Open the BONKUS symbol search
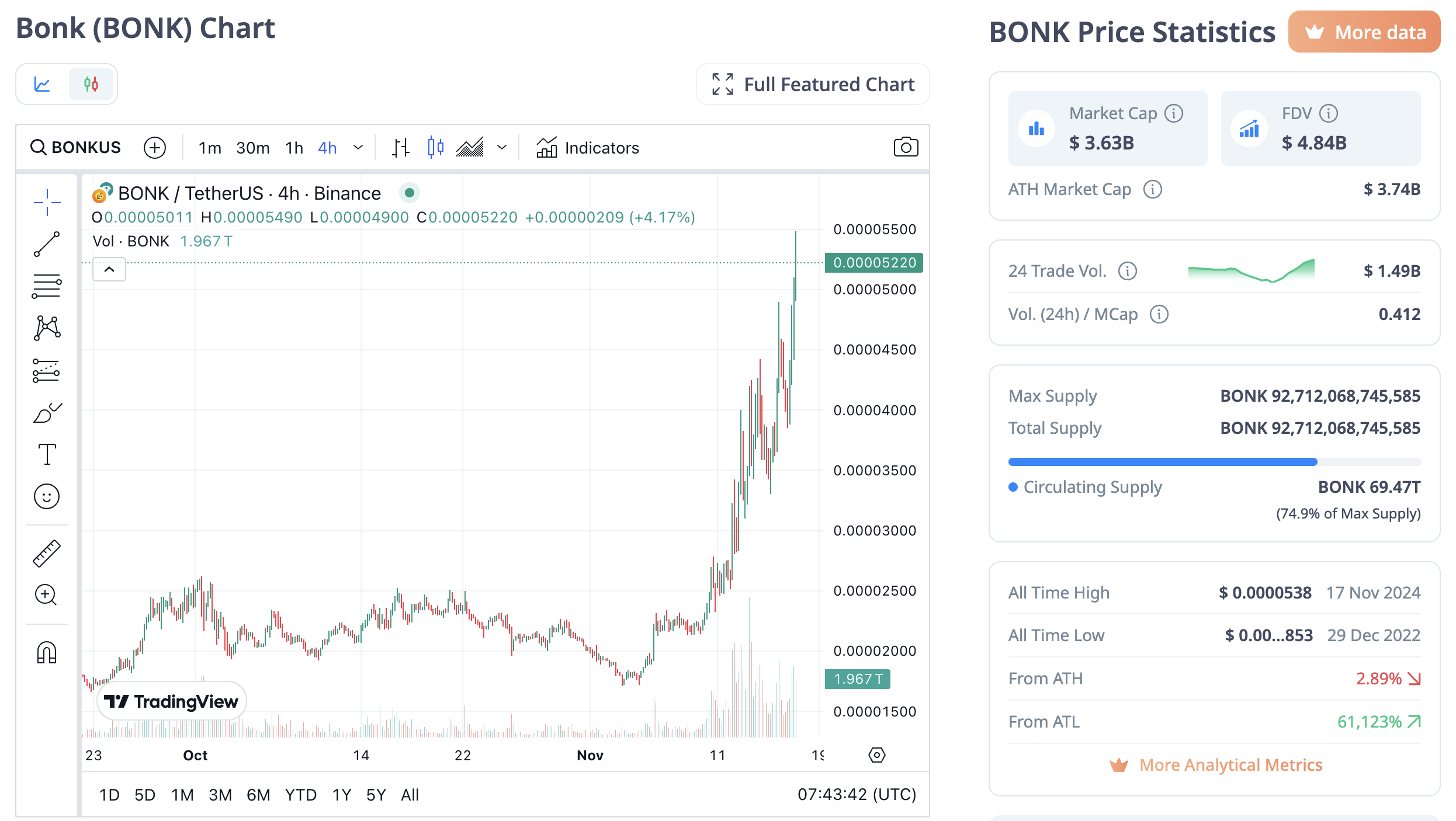 [x=75, y=148]
